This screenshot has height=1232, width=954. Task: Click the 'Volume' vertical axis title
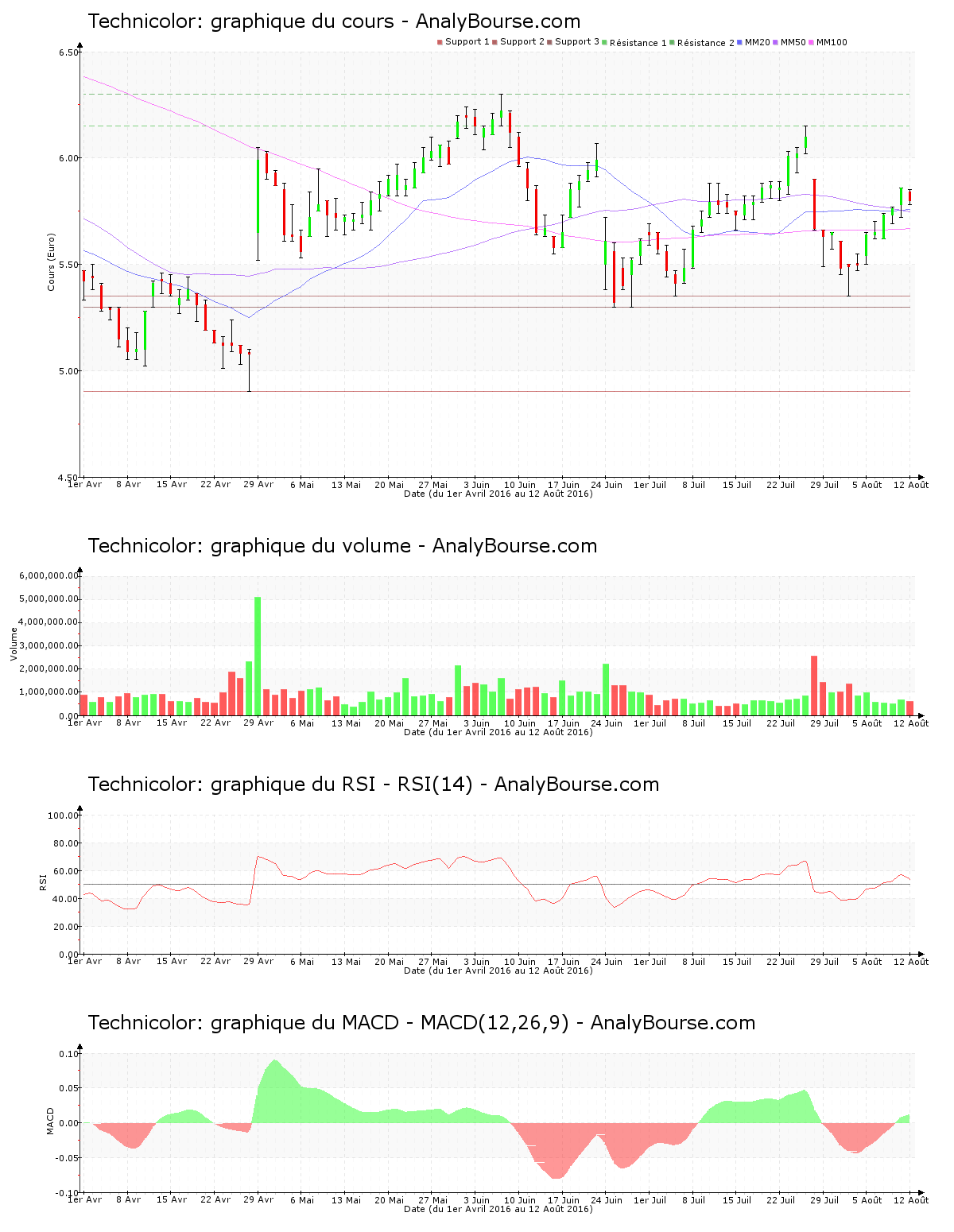point(14,644)
